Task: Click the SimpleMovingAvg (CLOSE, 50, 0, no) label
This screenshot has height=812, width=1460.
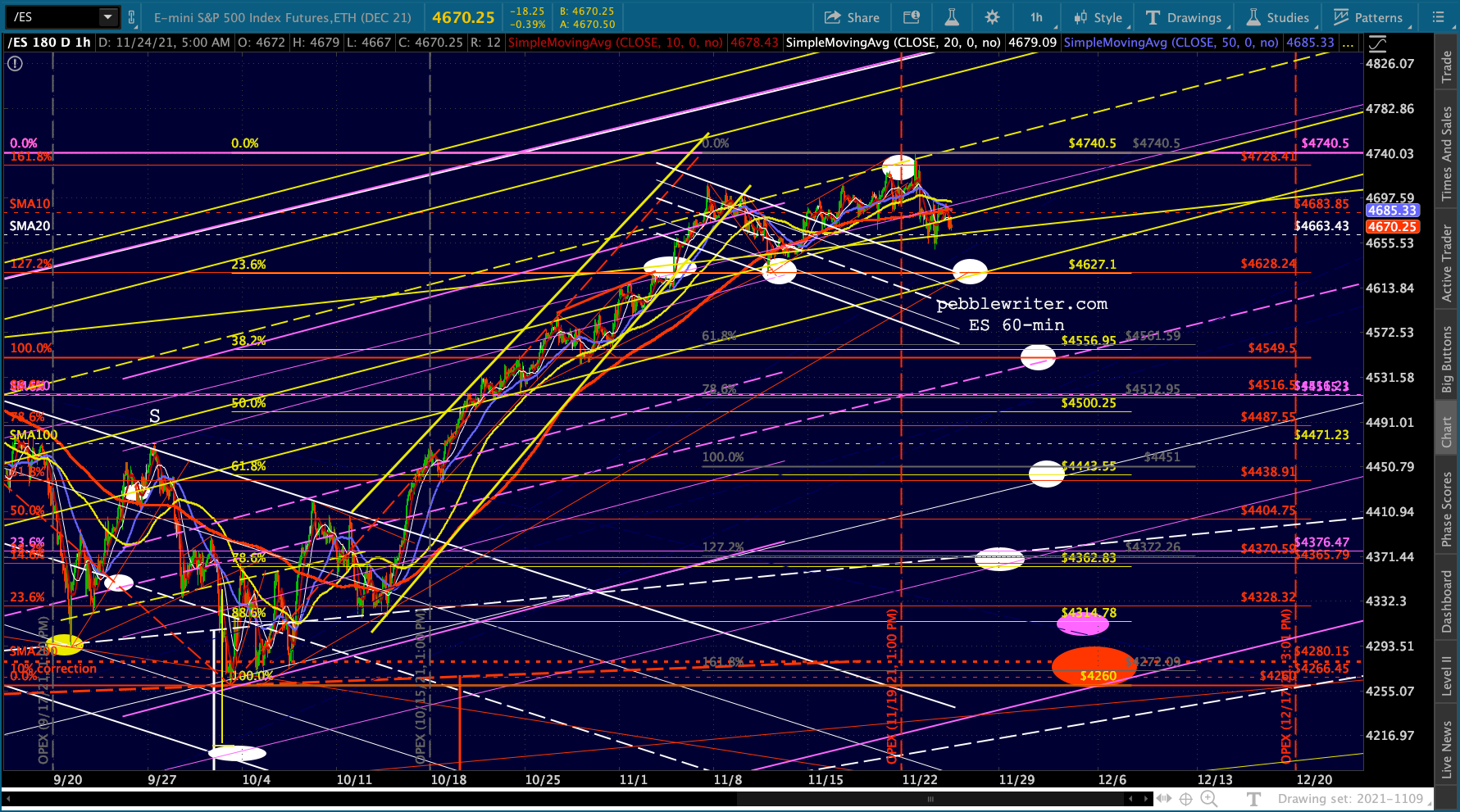Action: pyautogui.click(x=1171, y=43)
